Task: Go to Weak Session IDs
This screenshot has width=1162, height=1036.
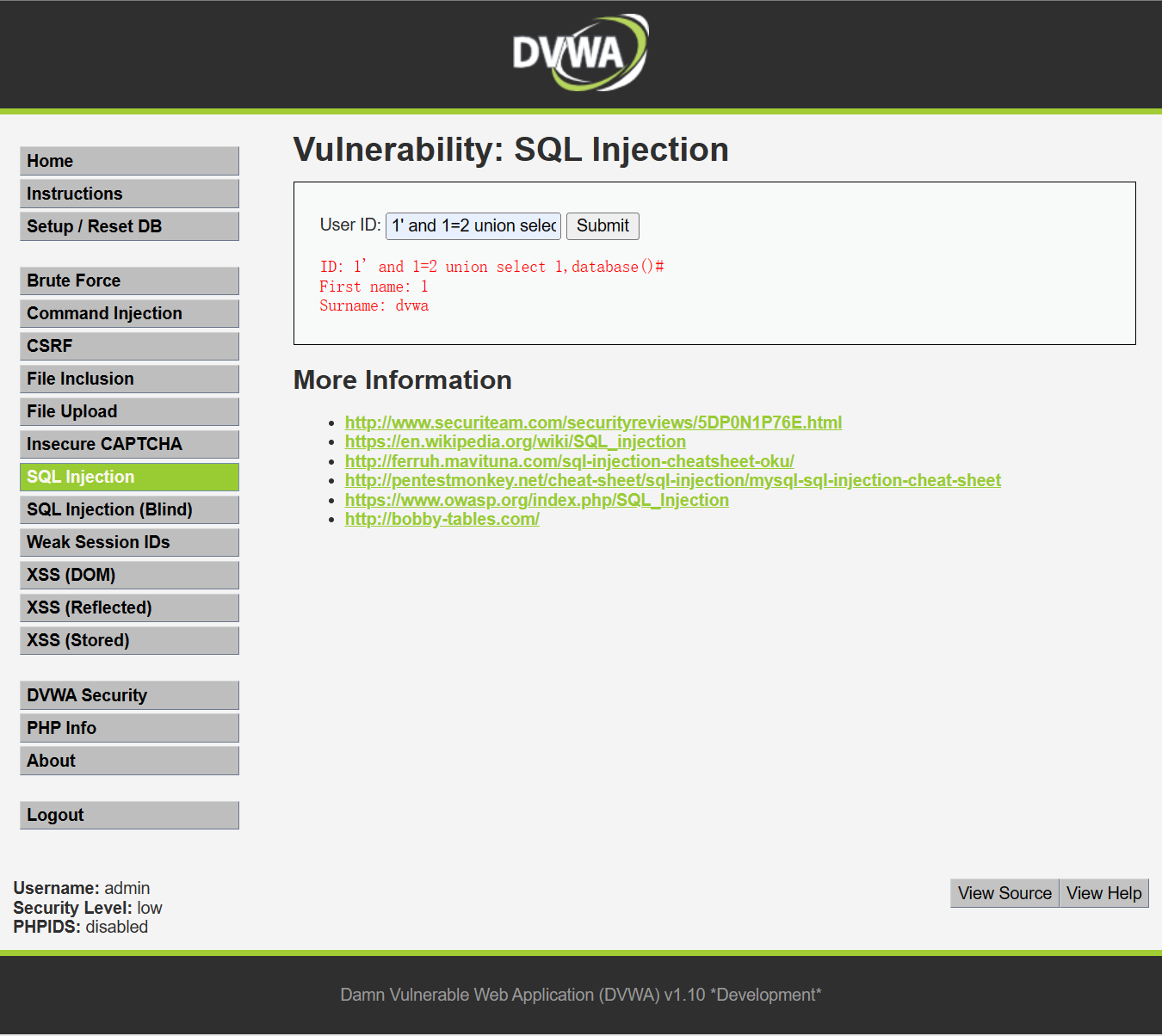Action: point(129,542)
